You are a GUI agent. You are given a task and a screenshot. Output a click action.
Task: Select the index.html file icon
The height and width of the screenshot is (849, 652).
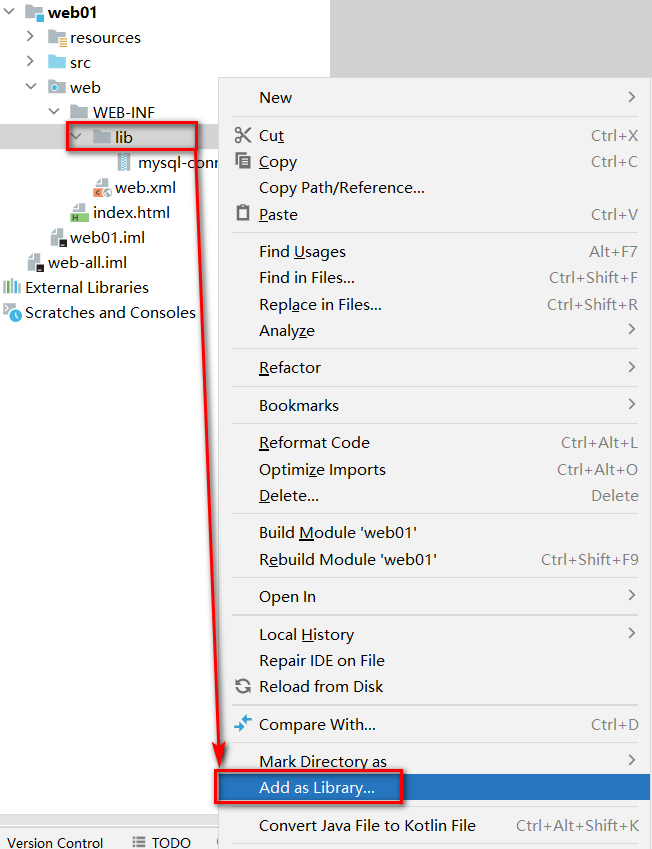pos(80,213)
